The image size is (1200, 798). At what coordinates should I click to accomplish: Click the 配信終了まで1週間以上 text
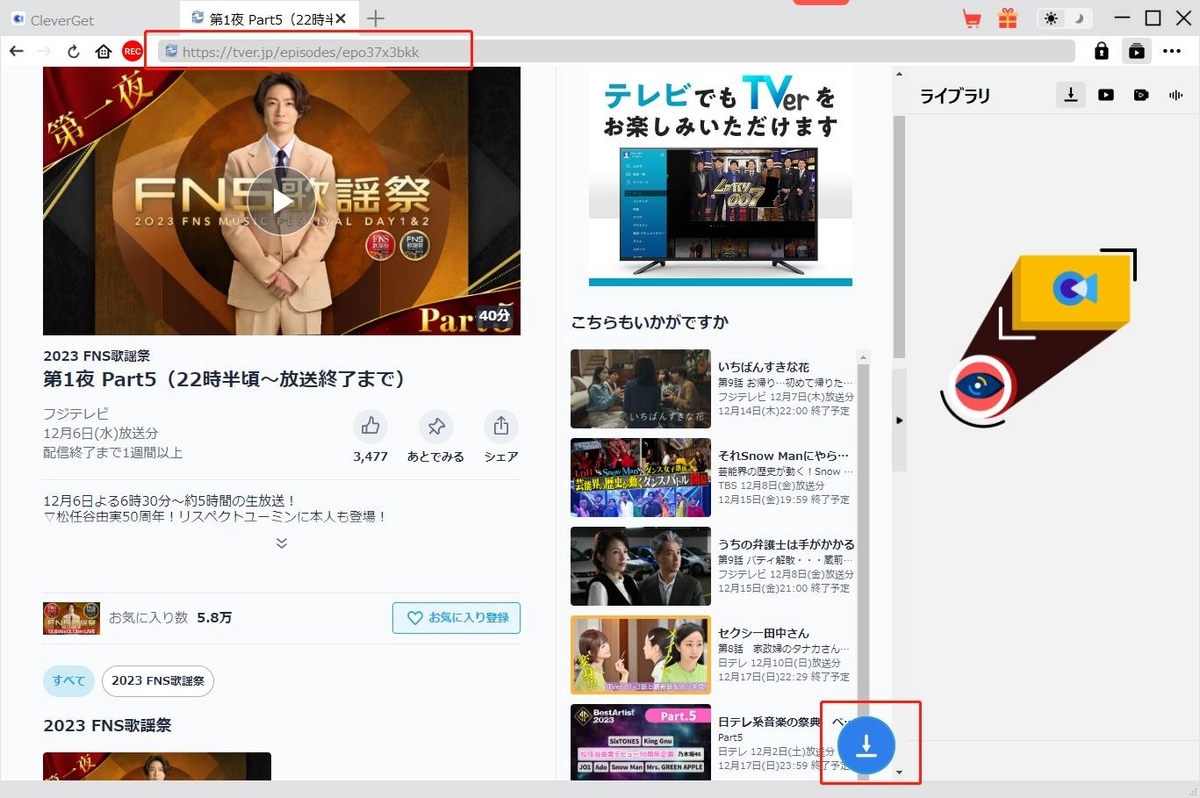pyautogui.click(x=113, y=453)
